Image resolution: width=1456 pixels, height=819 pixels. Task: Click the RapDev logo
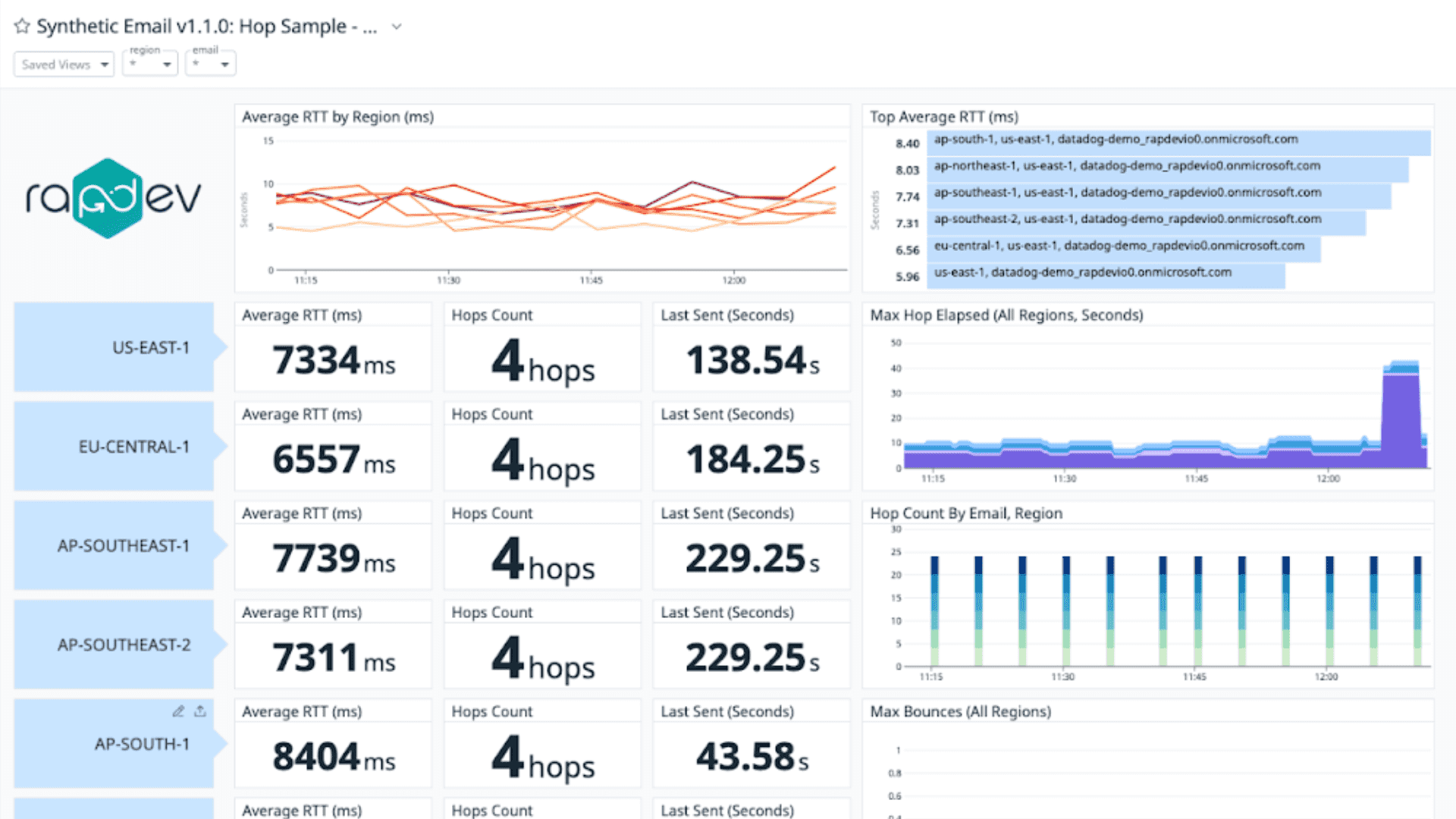pyautogui.click(x=114, y=198)
